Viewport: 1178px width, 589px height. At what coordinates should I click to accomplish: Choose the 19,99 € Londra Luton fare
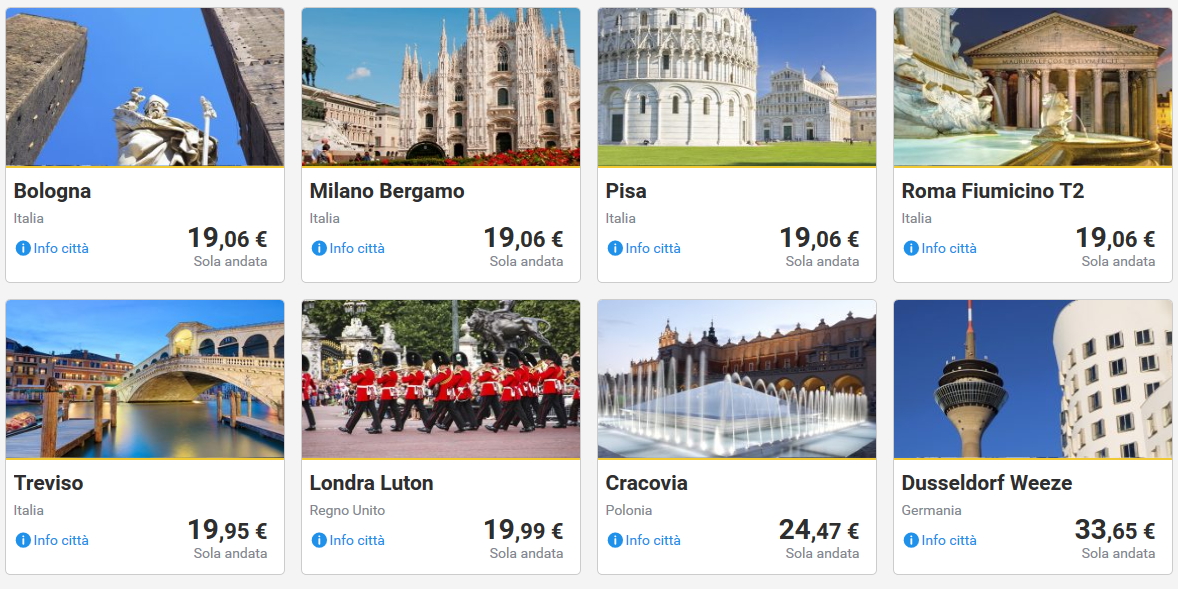523,531
